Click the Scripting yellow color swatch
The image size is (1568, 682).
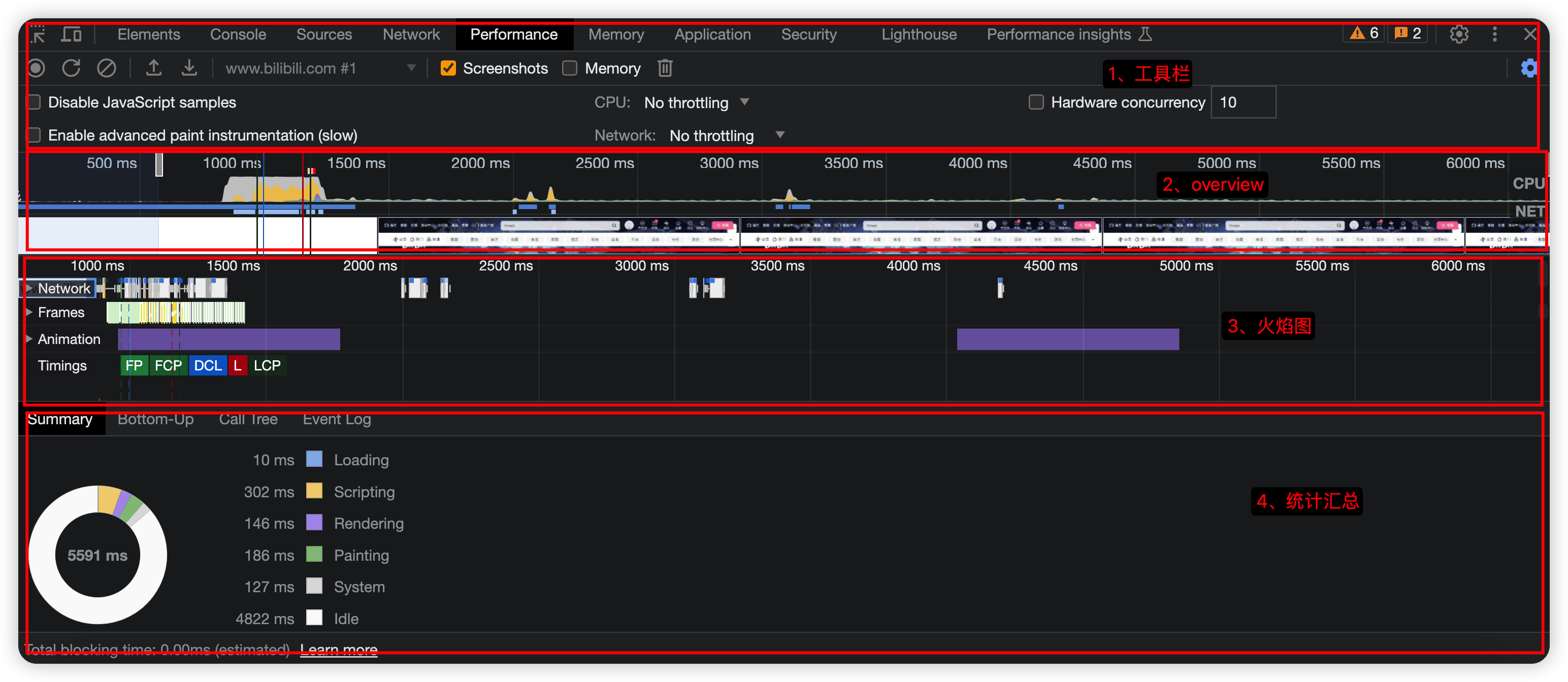tap(314, 491)
